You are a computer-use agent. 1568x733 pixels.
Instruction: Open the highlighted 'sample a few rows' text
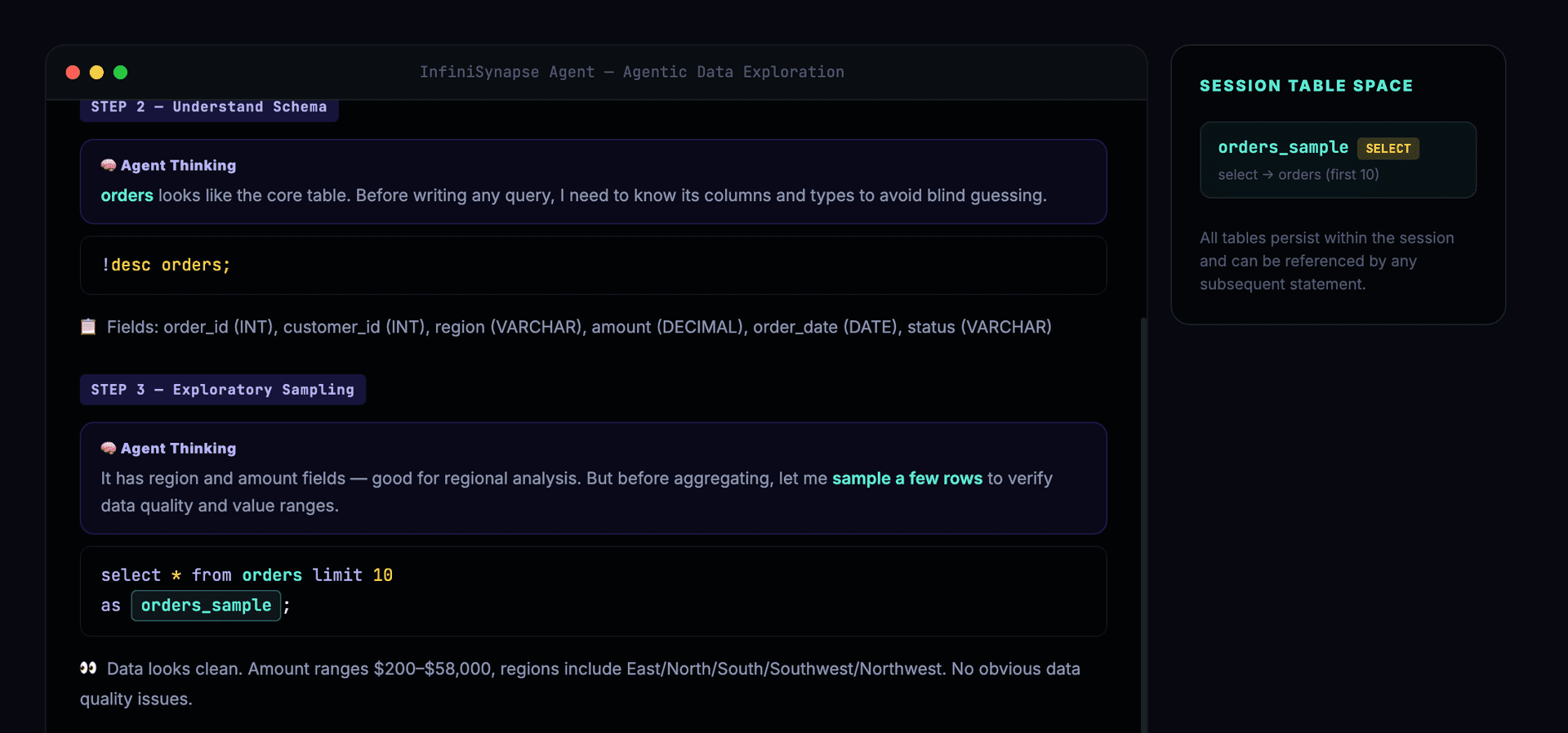pyautogui.click(x=906, y=479)
